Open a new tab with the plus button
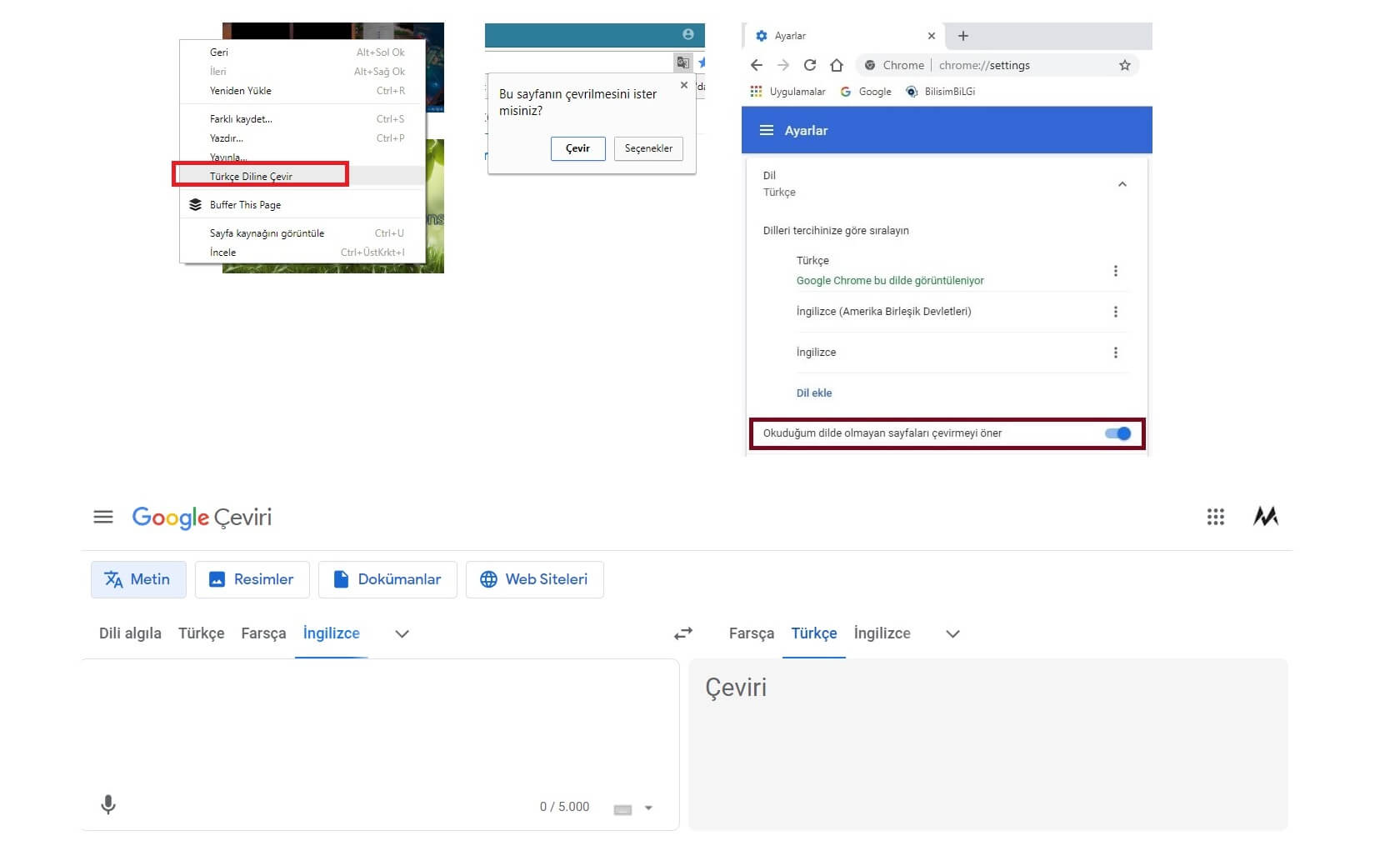The image size is (1400, 866). point(963,36)
